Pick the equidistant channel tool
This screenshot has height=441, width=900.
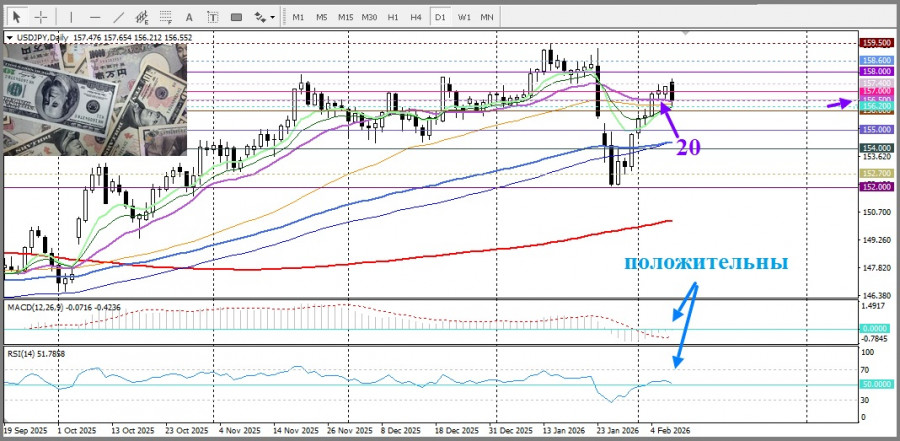coord(142,17)
